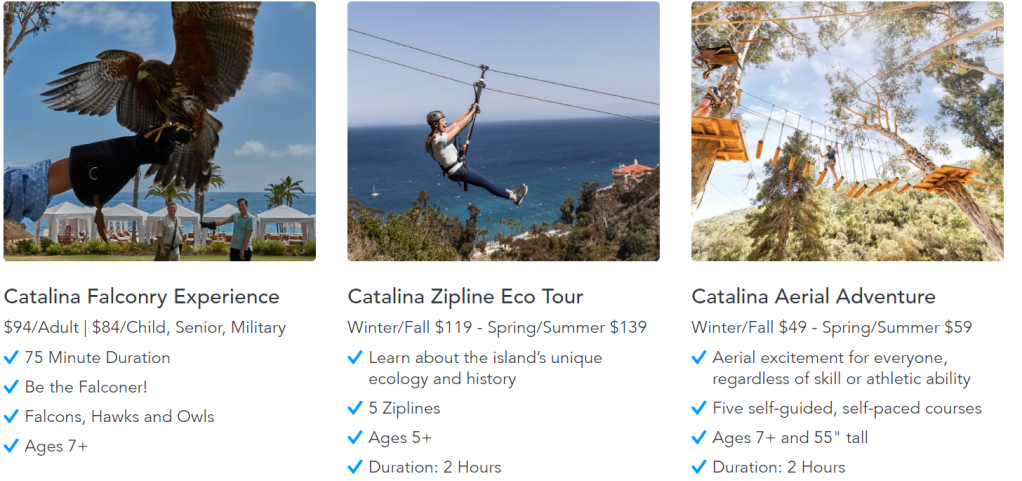Click checkmark beside Aerial excitement for everyone
The height and width of the screenshot is (481, 1022).
coord(699,358)
